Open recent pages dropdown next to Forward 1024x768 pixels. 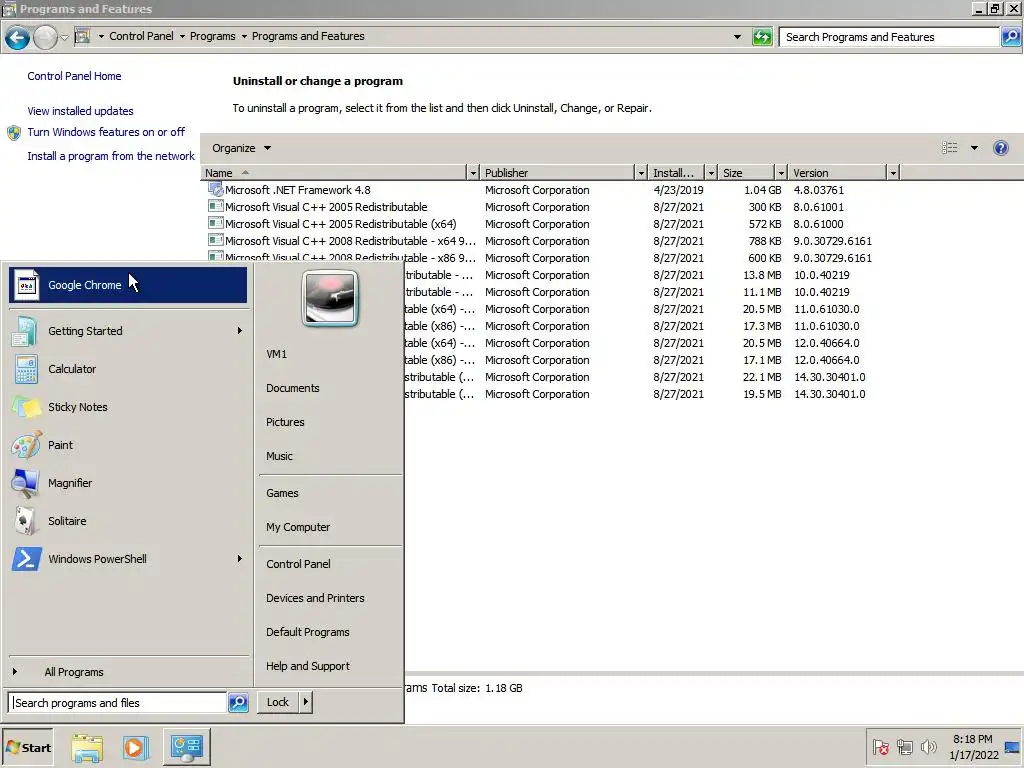[64, 38]
